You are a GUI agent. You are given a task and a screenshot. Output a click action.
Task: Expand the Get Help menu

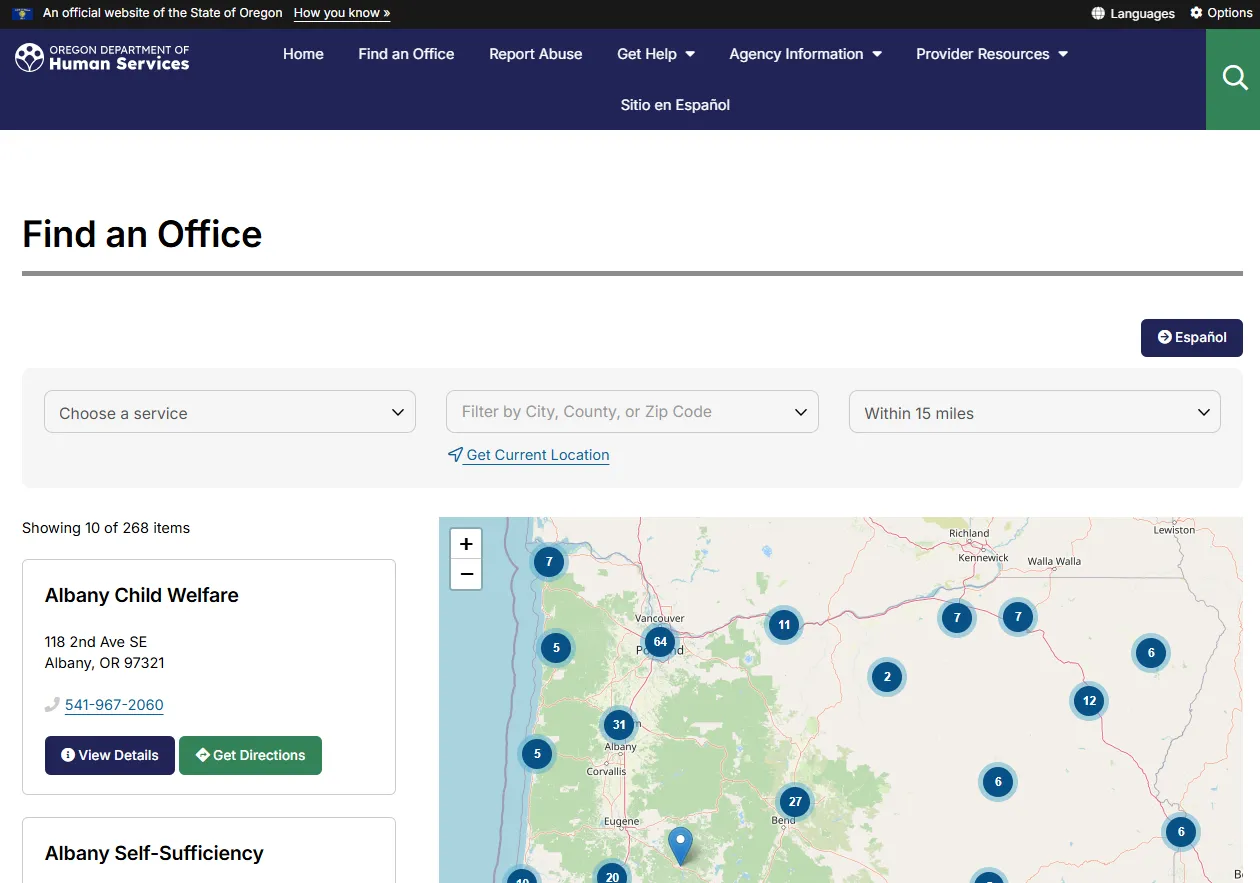pyautogui.click(x=656, y=54)
